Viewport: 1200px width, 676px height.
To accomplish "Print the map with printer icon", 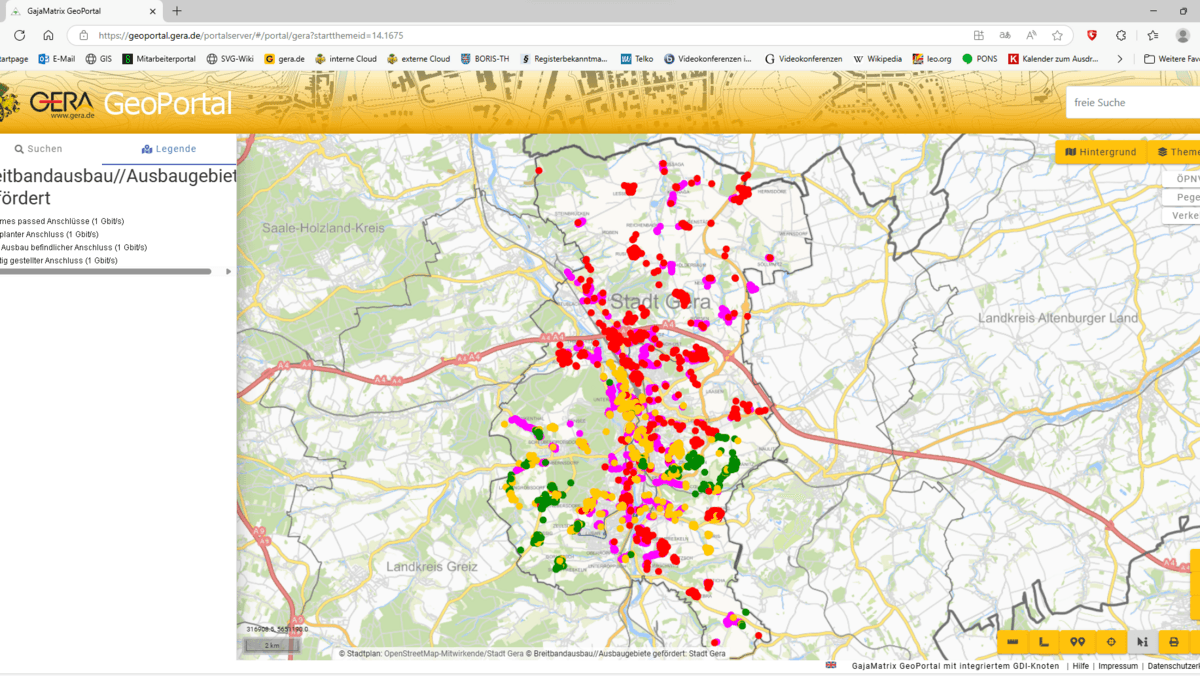I will click(x=1174, y=642).
